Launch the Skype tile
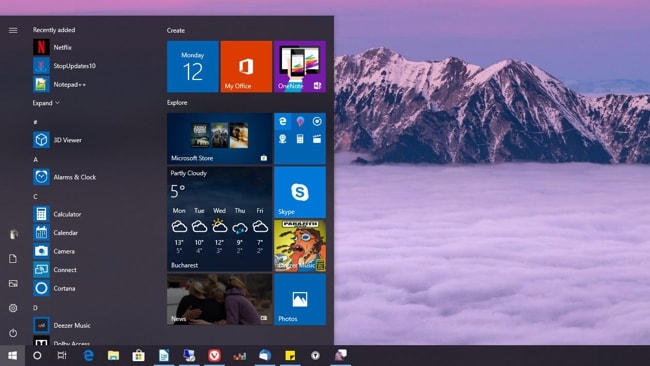The image size is (650, 366). tap(300, 192)
